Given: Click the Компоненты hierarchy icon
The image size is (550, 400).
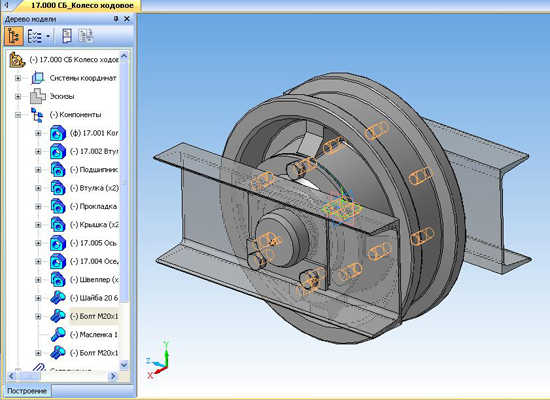Looking at the screenshot, I should point(37,115).
